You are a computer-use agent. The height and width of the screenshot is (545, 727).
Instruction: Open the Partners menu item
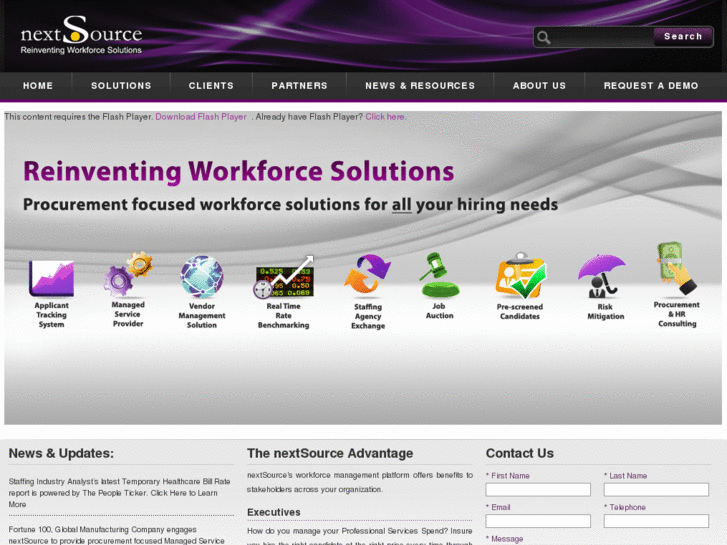[x=300, y=86]
